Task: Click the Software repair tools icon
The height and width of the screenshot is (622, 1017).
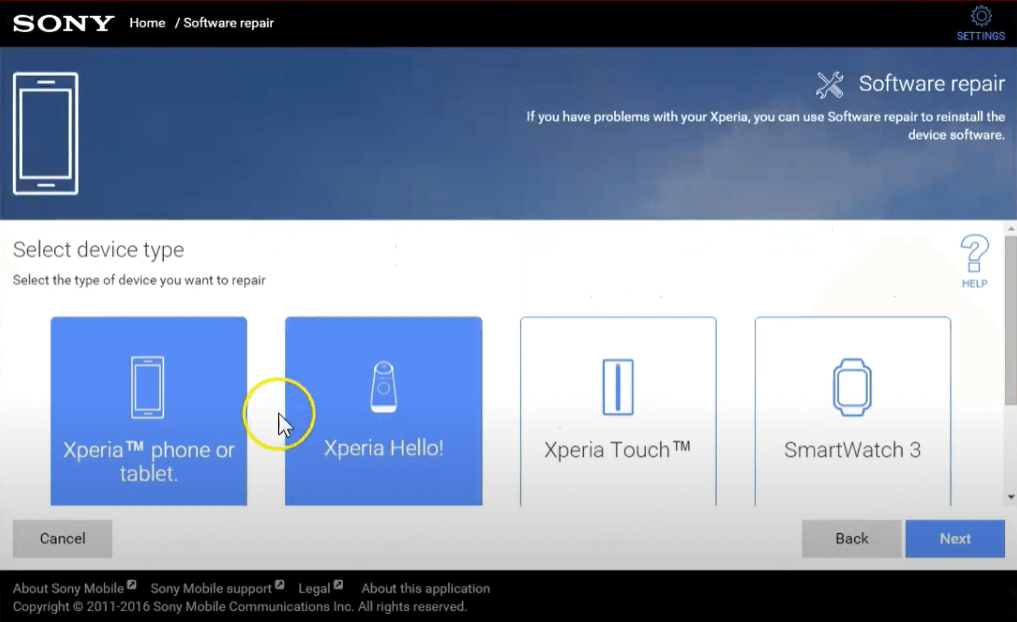Action: 830,85
